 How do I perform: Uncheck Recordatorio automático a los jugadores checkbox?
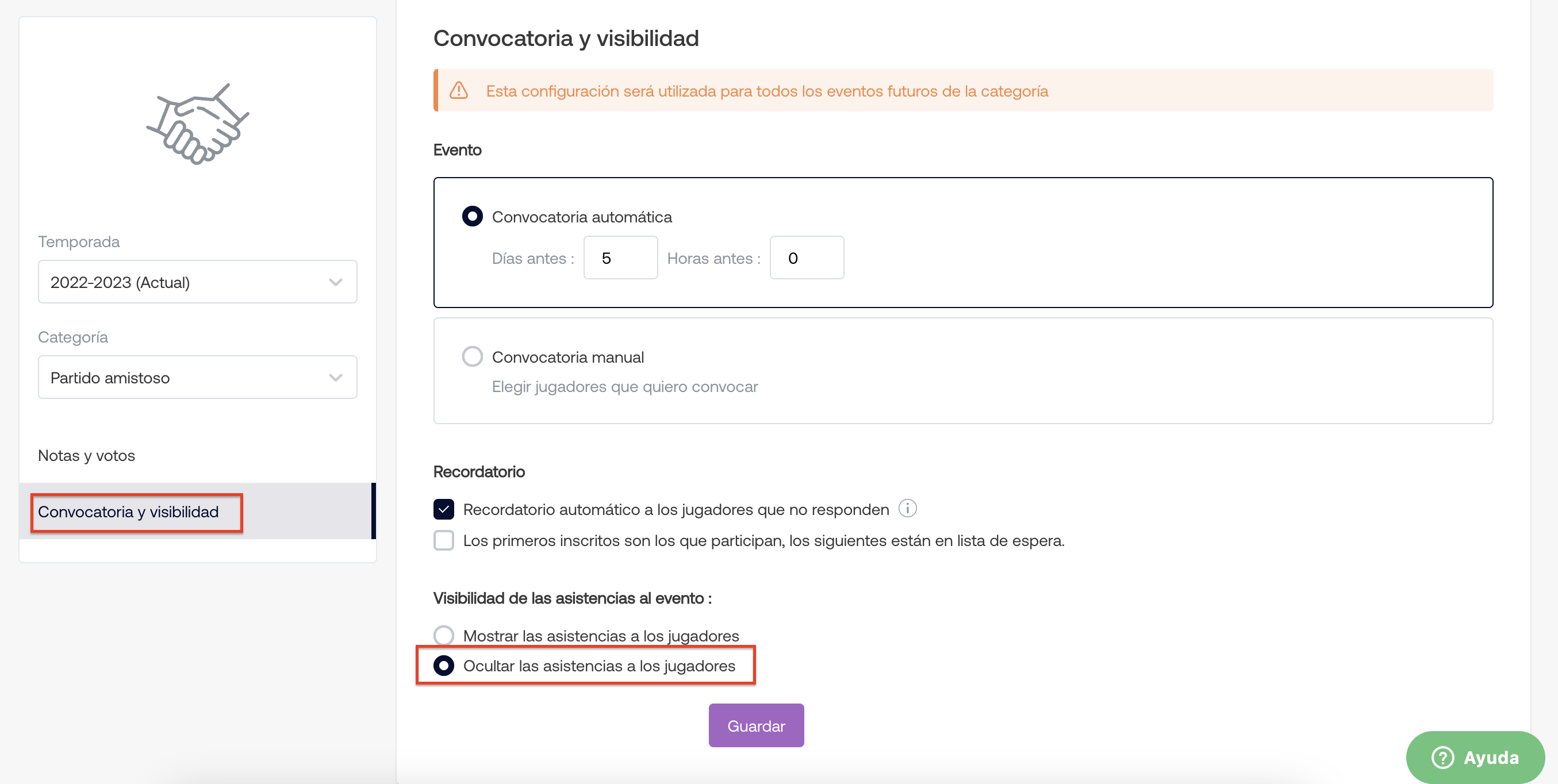[444, 510]
